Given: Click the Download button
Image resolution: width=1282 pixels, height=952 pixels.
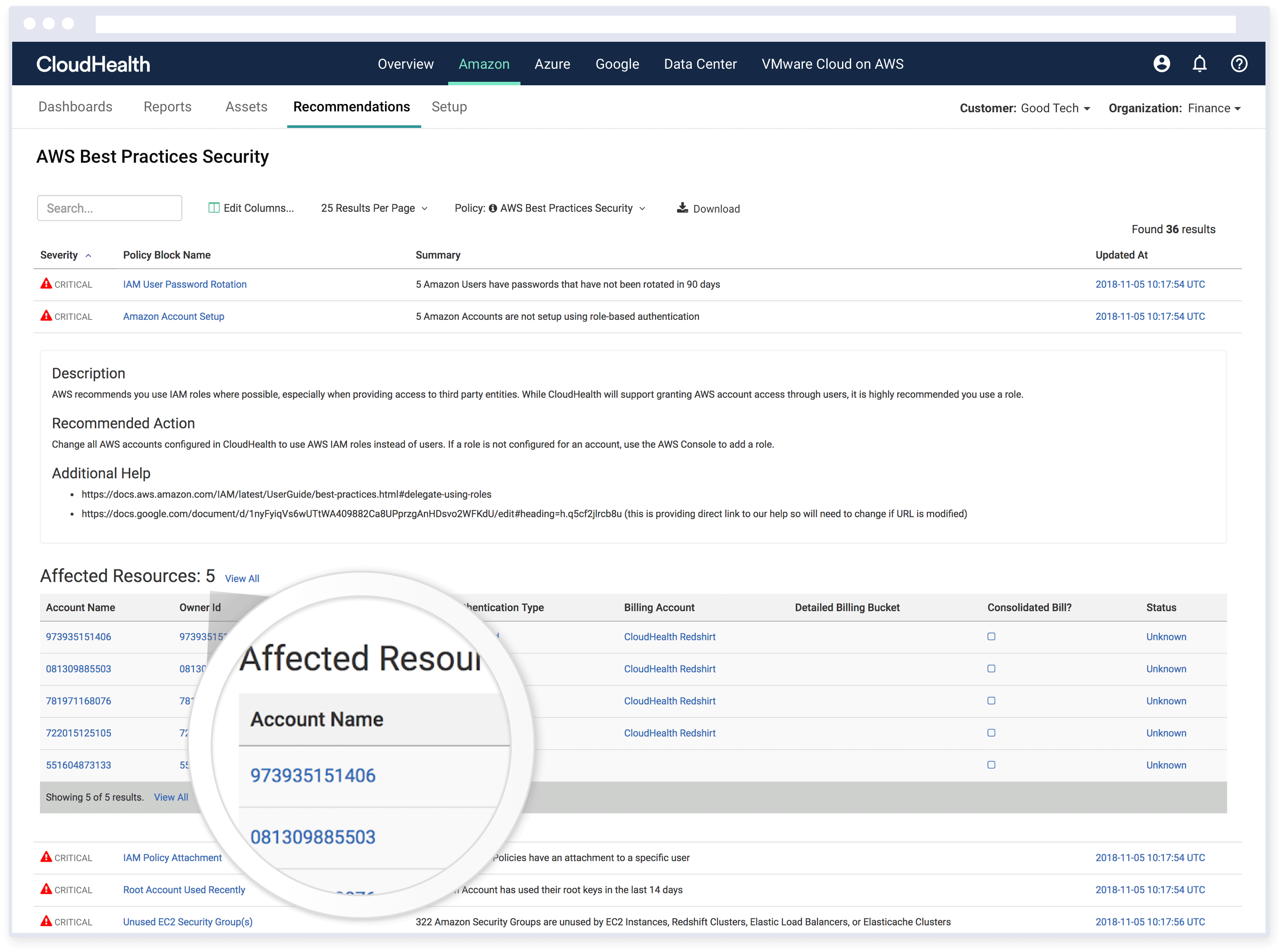Looking at the screenshot, I should pyautogui.click(x=708, y=208).
